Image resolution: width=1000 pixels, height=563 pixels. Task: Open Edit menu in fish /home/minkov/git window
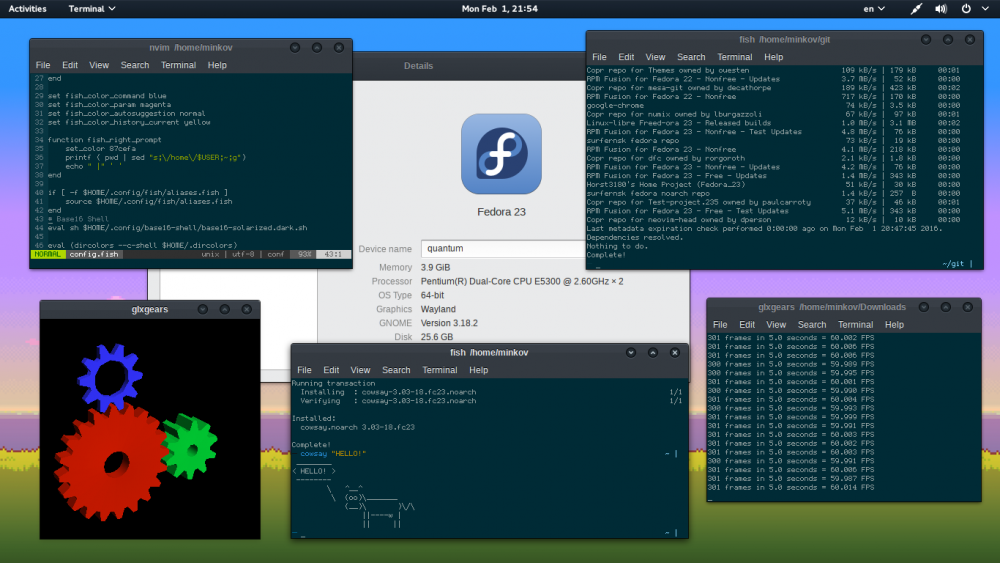(626, 57)
